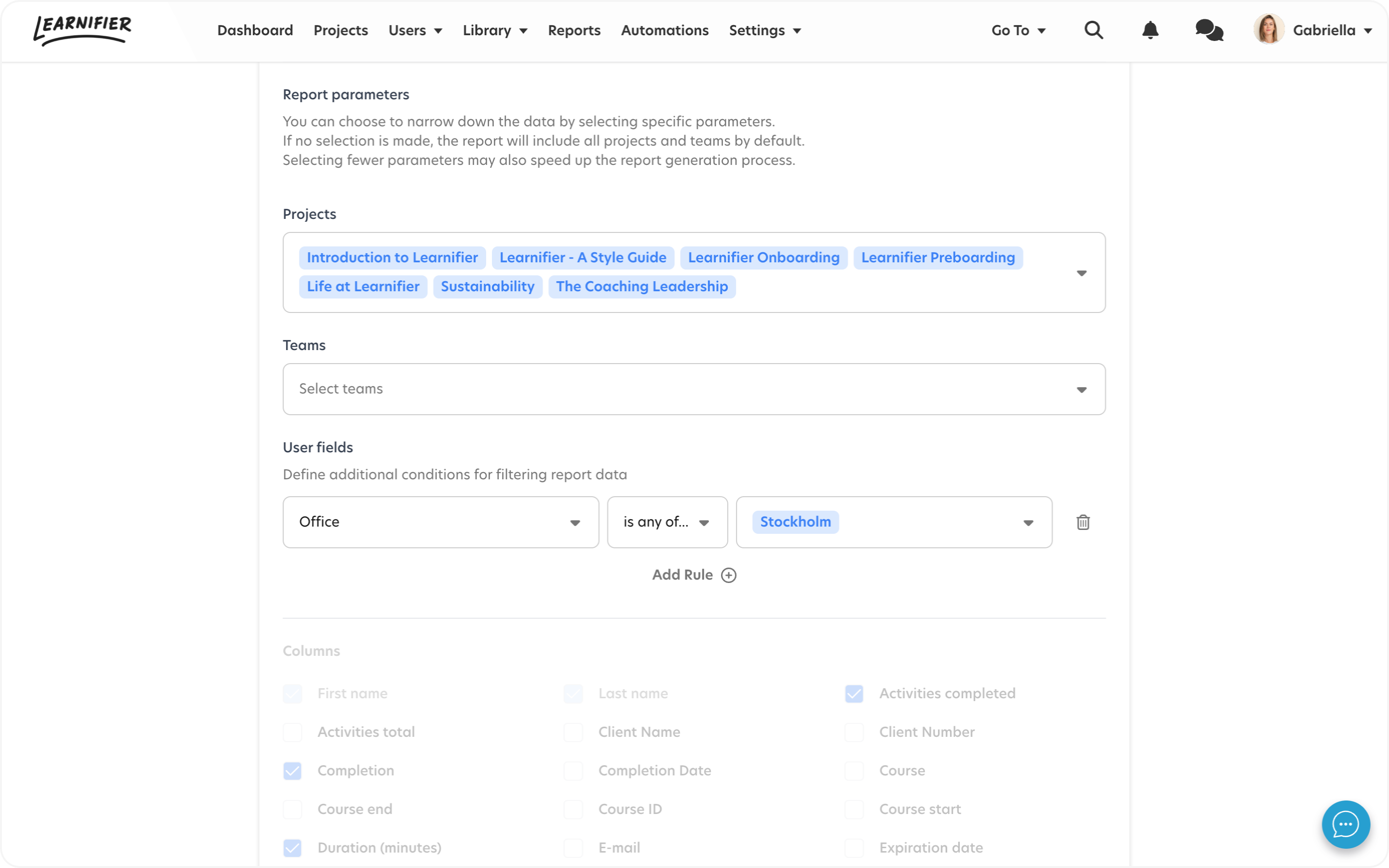Viewport: 1389px width, 868px height.
Task: Open the Dashboard menu item
Action: [255, 30]
